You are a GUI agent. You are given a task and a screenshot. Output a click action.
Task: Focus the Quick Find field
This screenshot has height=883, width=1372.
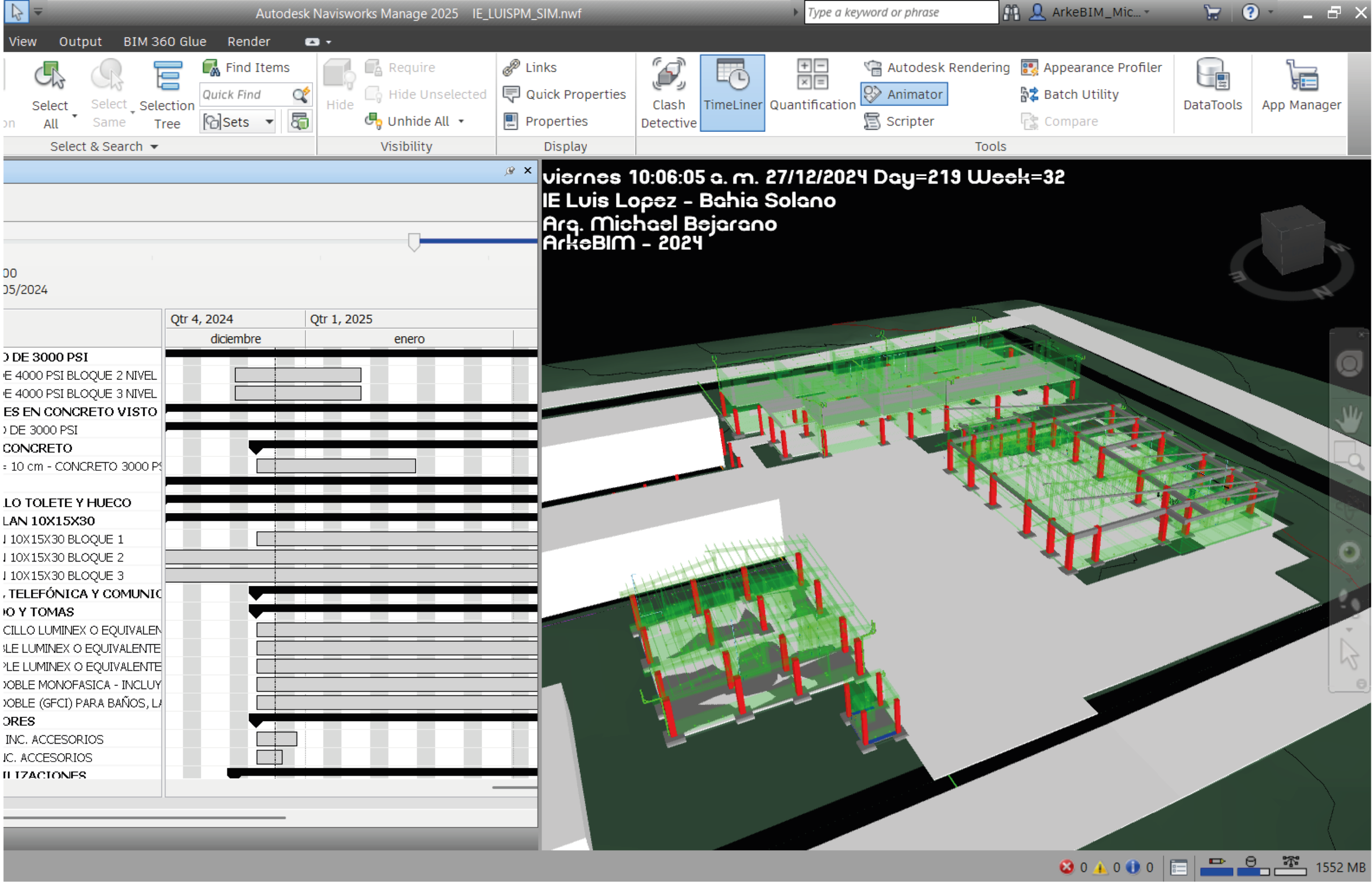tap(247, 94)
